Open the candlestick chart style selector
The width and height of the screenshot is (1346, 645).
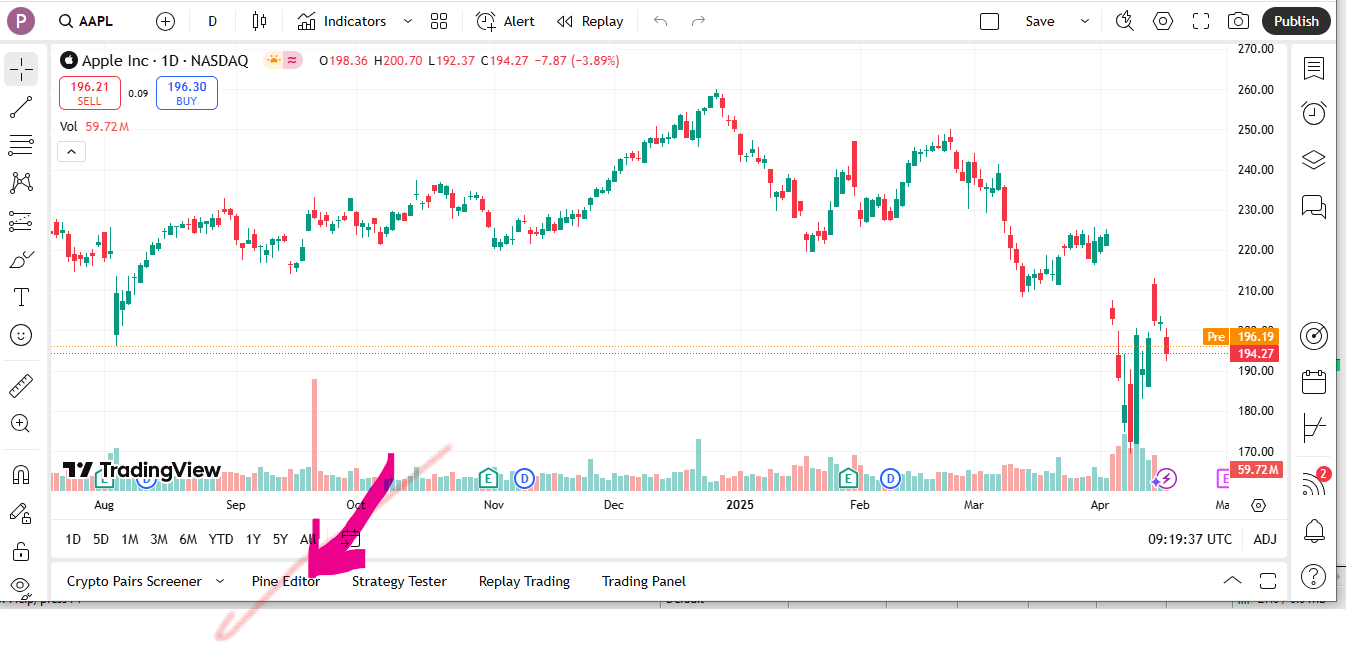click(260, 21)
